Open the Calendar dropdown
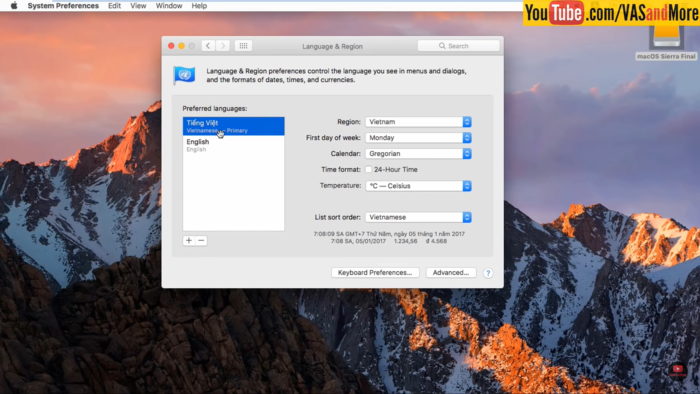The height and width of the screenshot is (394, 700). (x=418, y=153)
